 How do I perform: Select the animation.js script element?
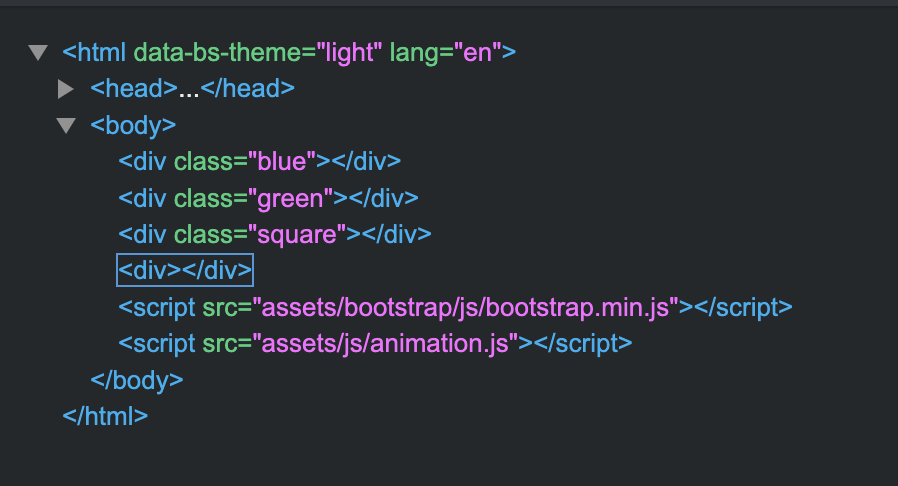[375, 343]
